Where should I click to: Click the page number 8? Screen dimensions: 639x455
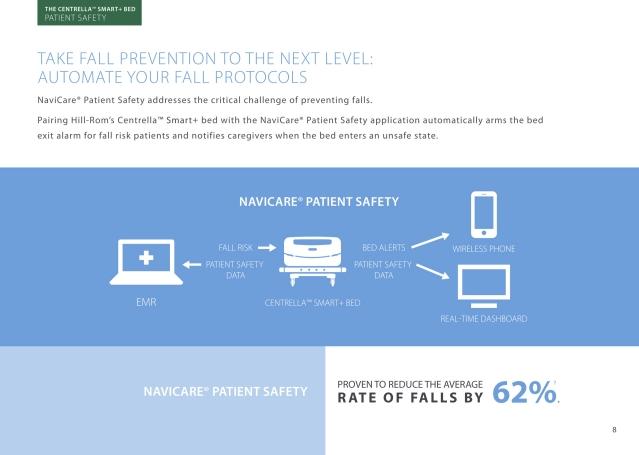point(614,430)
